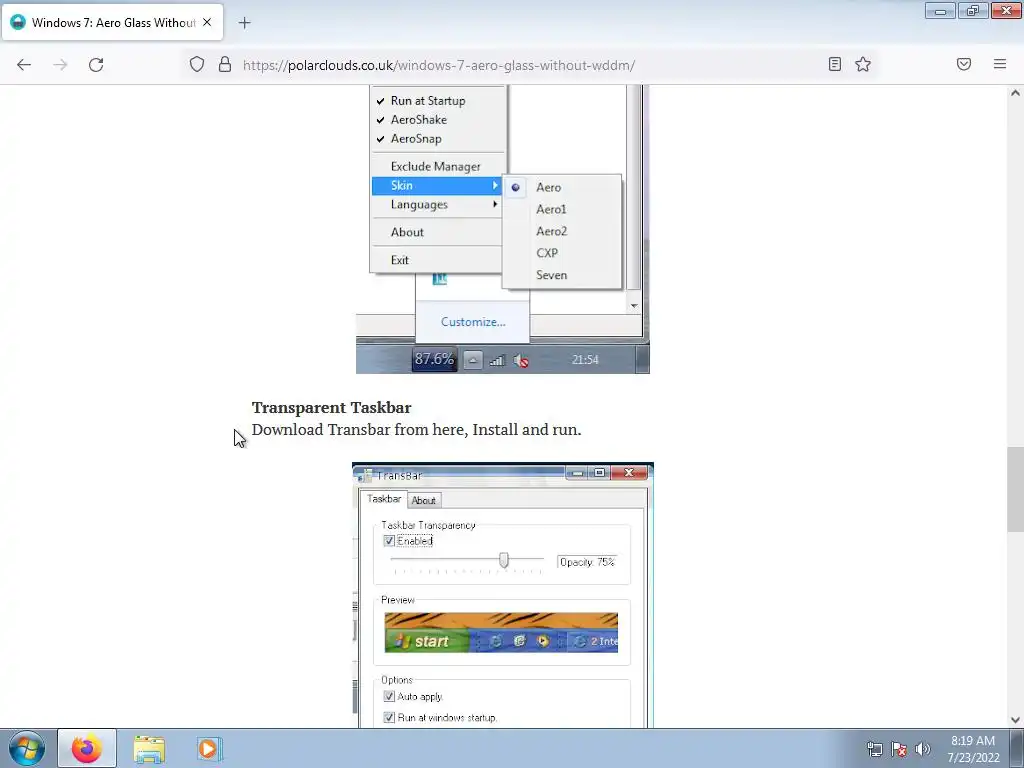Image resolution: width=1024 pixels, height=768 pixels.
Task: Click the 87.6% battery indicator in image
Action: (x=434, y=359)
